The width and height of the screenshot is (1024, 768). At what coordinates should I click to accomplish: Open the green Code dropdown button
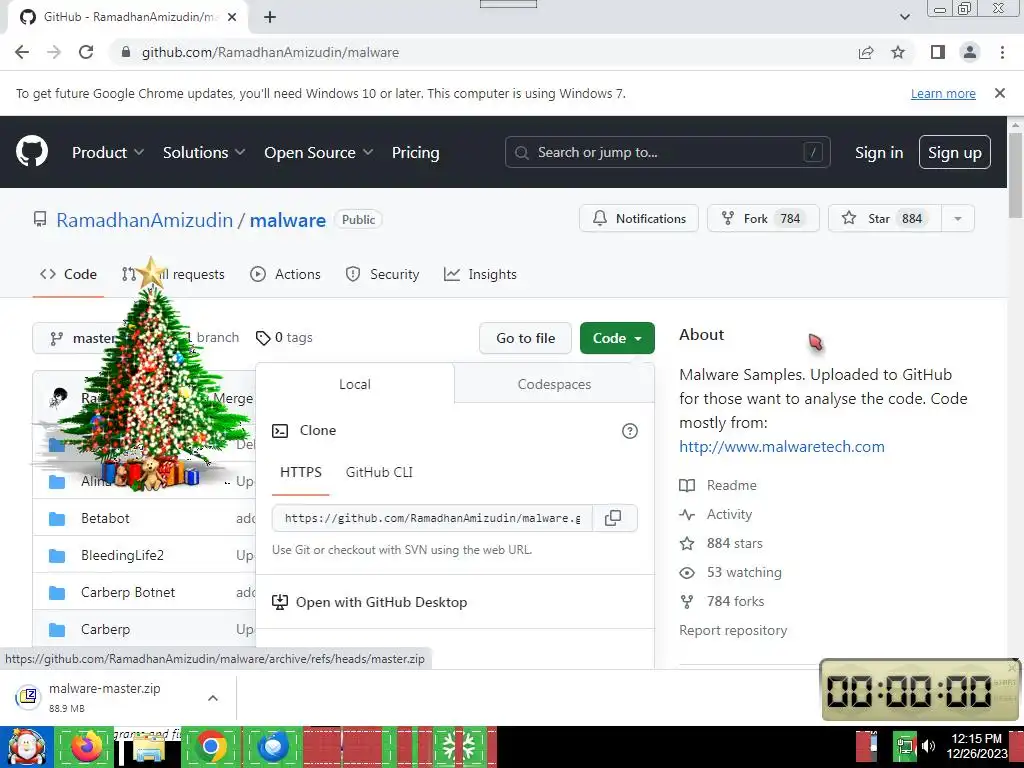(617, 338)
